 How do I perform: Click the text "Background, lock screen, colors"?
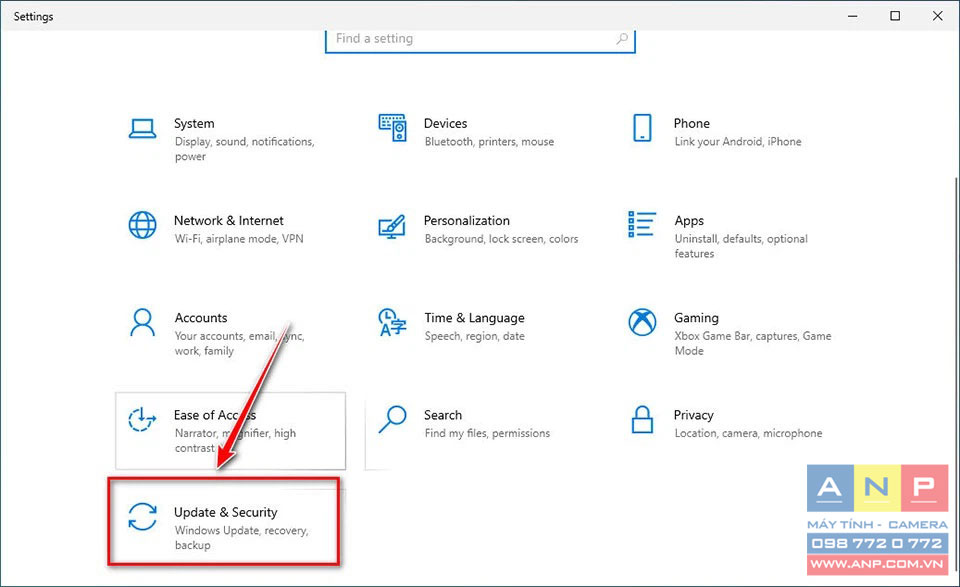click(501, 239)
